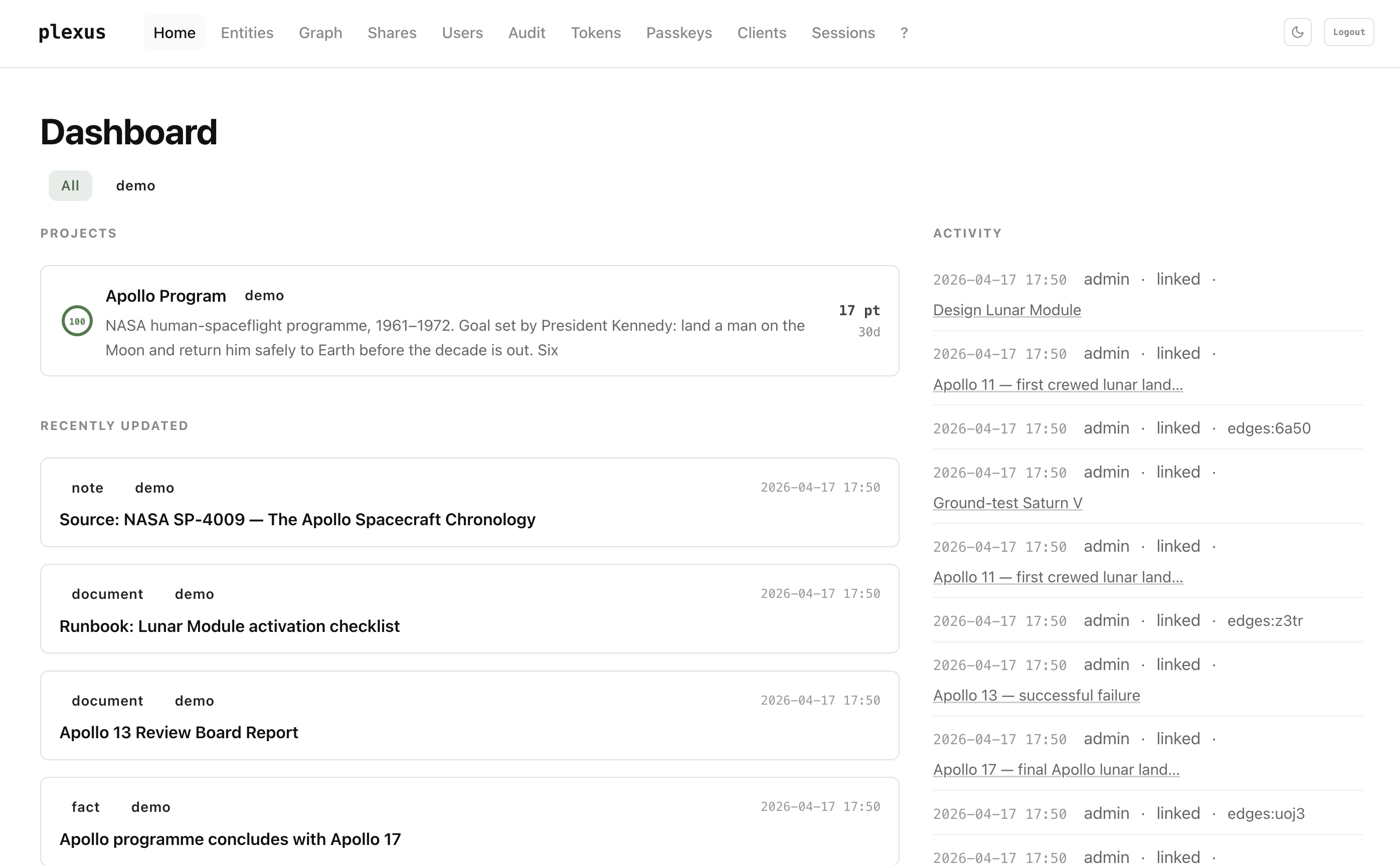Open help via the question mark icon

[x=903, y=33]
